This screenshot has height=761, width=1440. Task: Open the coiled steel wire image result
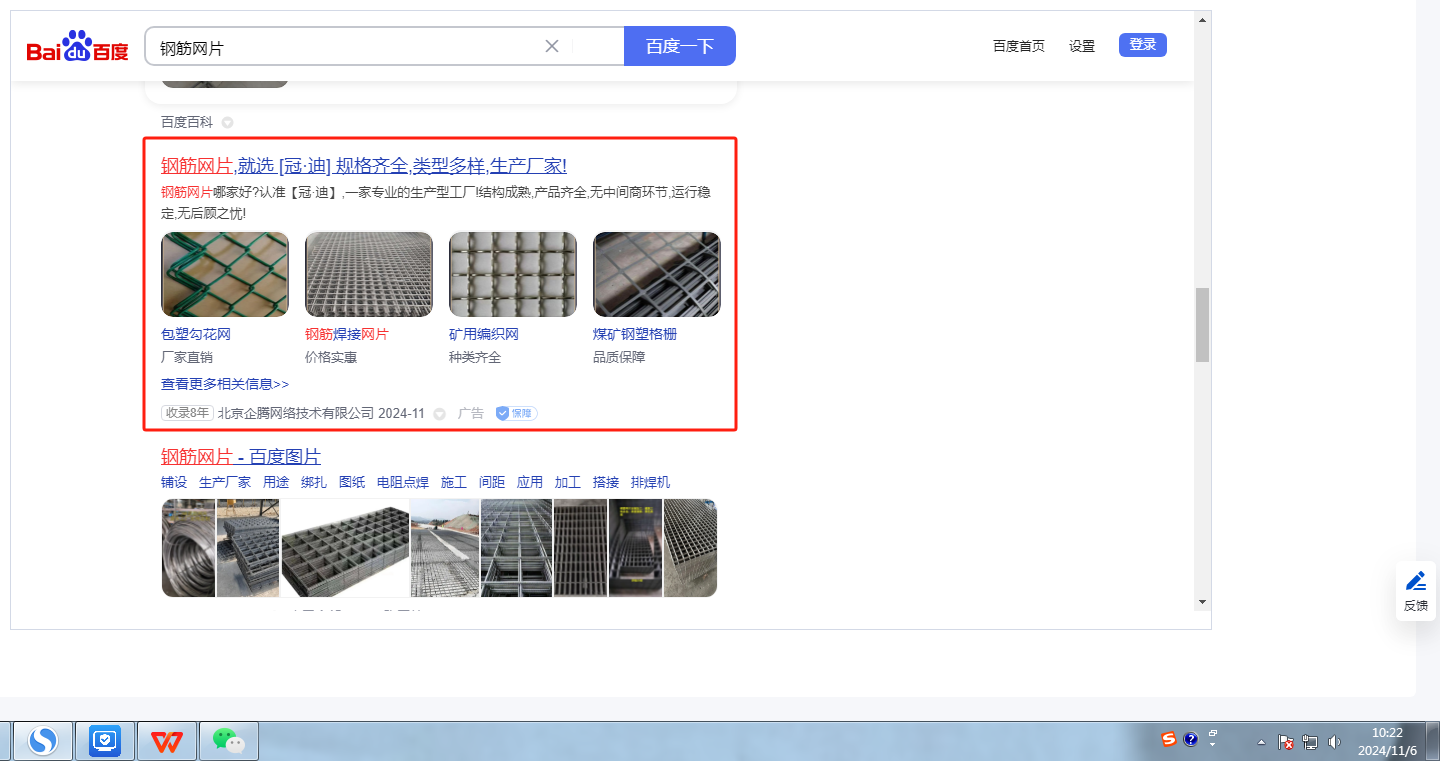click(189, 548)
